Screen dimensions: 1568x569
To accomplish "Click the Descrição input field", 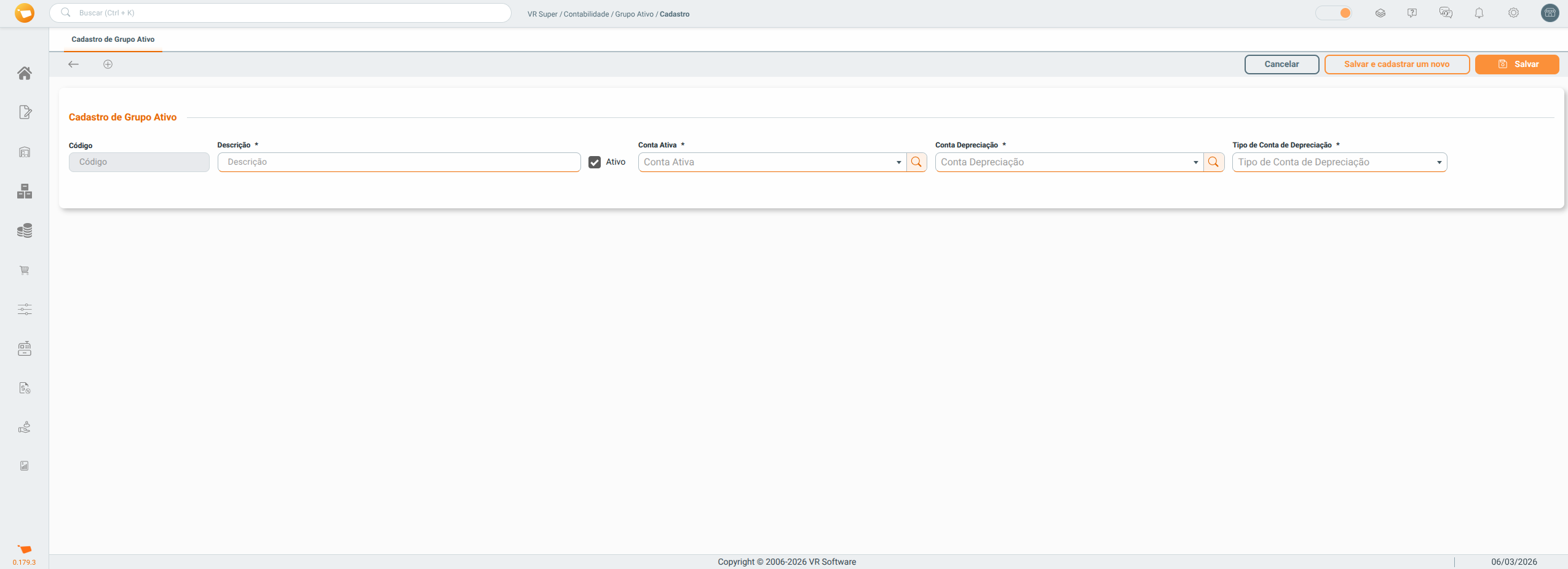I will point(399,162).
